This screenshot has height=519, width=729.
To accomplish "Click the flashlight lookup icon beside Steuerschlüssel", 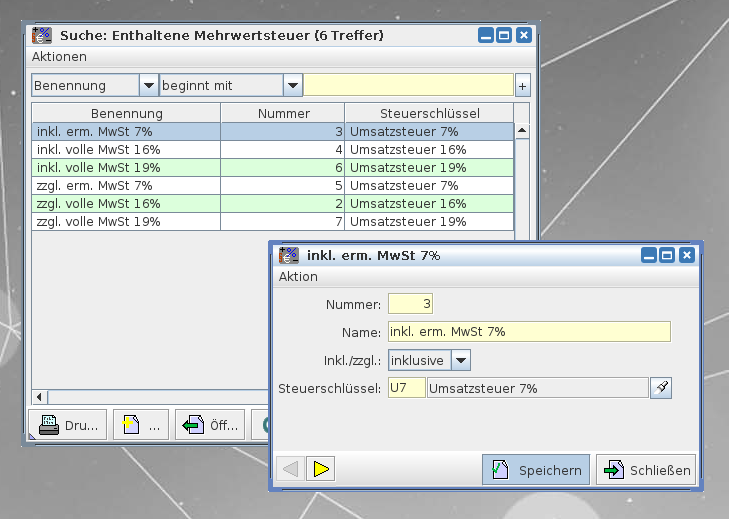I will pyautogui.click(x=660, y=388).
